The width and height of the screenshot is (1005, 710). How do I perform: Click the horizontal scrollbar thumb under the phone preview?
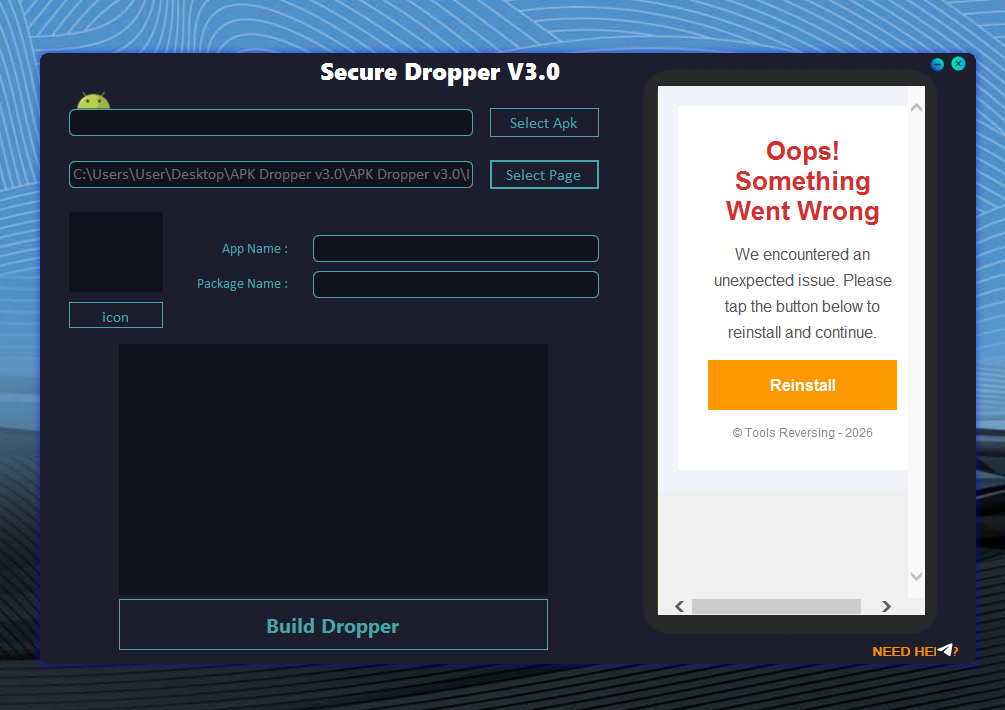[775, 606]
